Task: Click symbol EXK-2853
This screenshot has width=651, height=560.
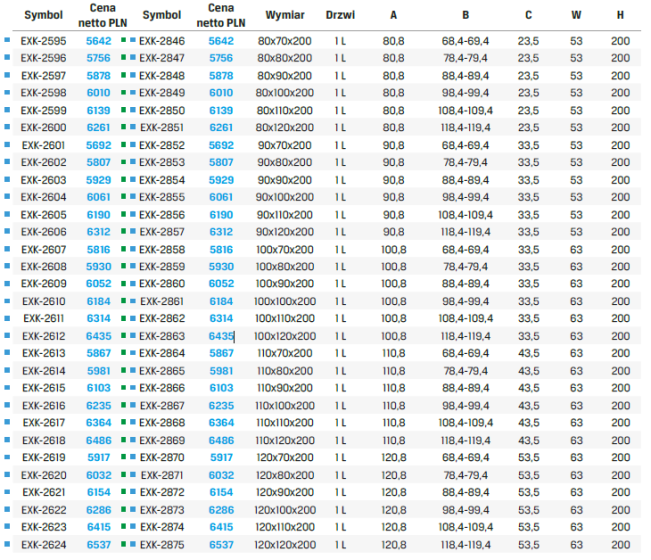Action: [x=162, y=163]
